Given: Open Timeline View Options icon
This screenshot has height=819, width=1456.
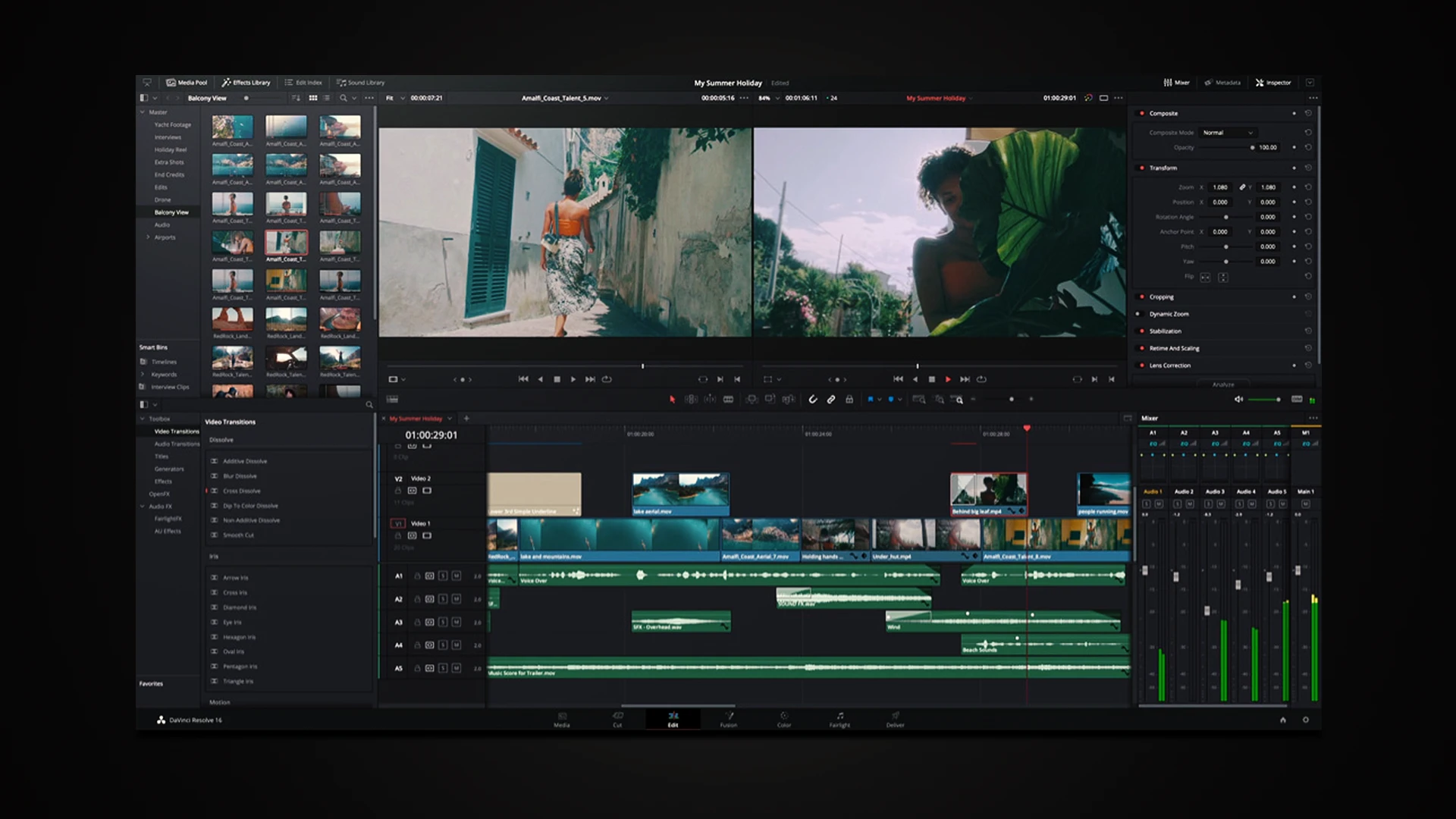Looking at the screenshot, I should point(392,400).
